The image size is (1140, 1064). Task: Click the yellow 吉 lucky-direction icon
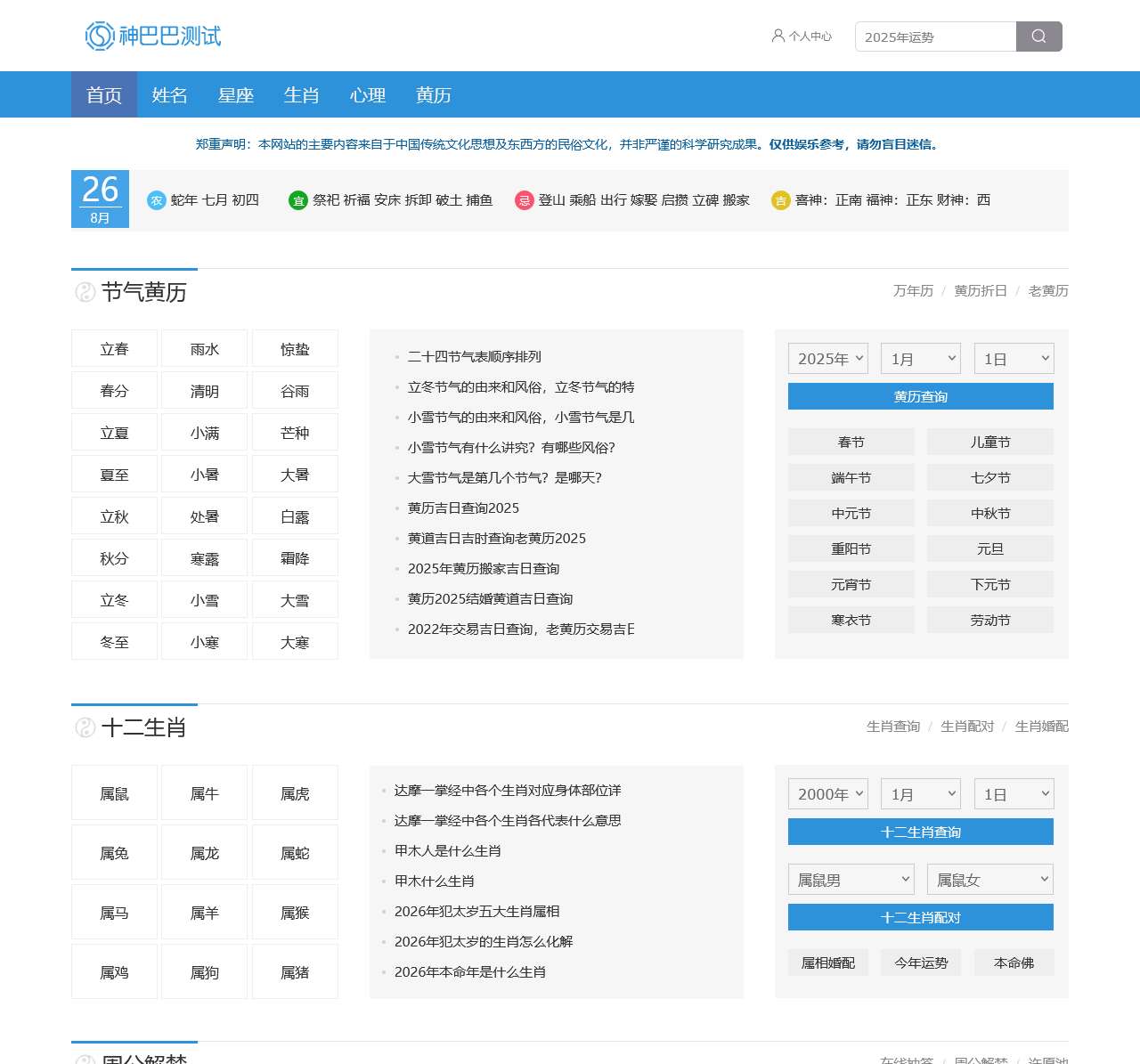pyautogui.click(x=781, y=200)
